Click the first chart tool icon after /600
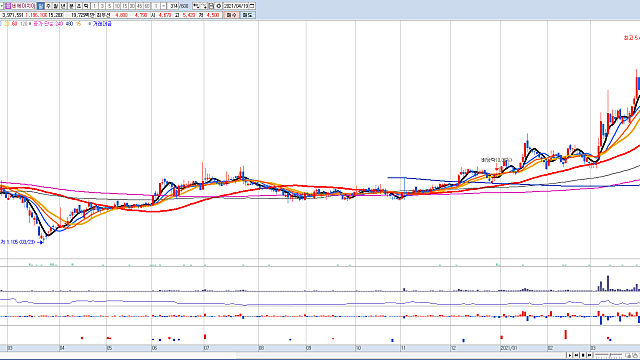 click(x=196, y=6)
